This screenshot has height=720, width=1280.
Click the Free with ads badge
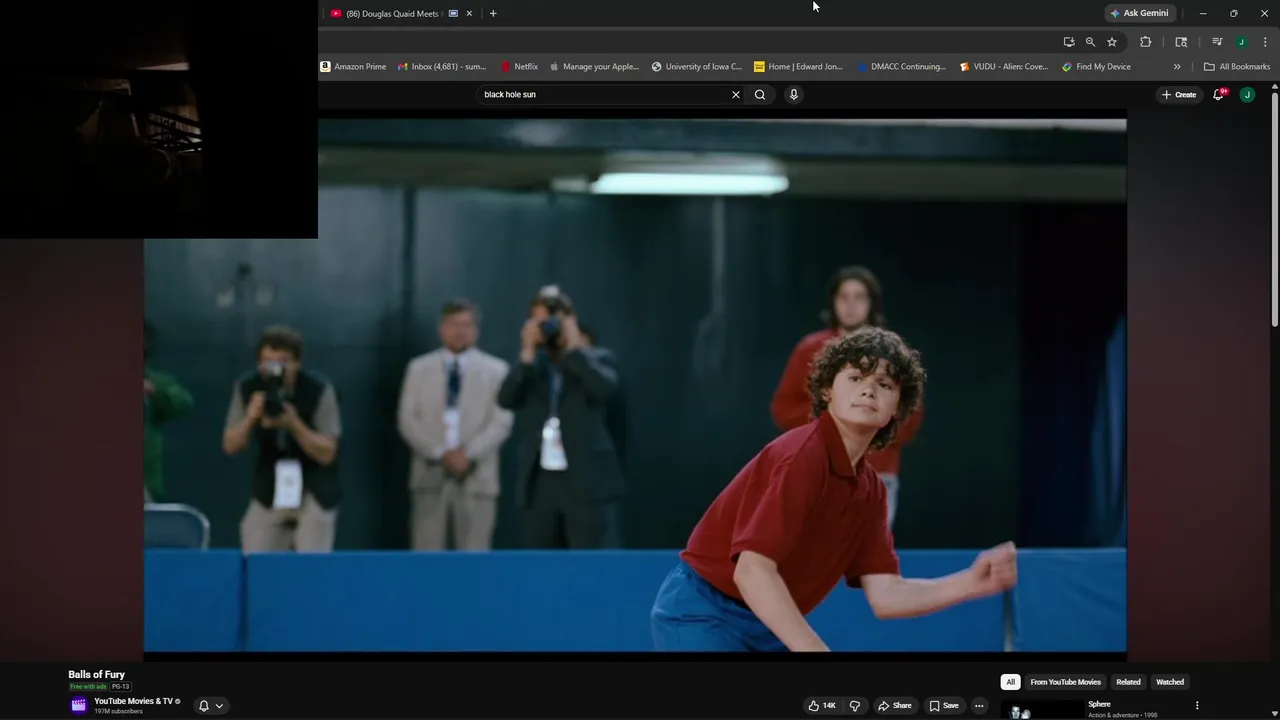point(88,687)
